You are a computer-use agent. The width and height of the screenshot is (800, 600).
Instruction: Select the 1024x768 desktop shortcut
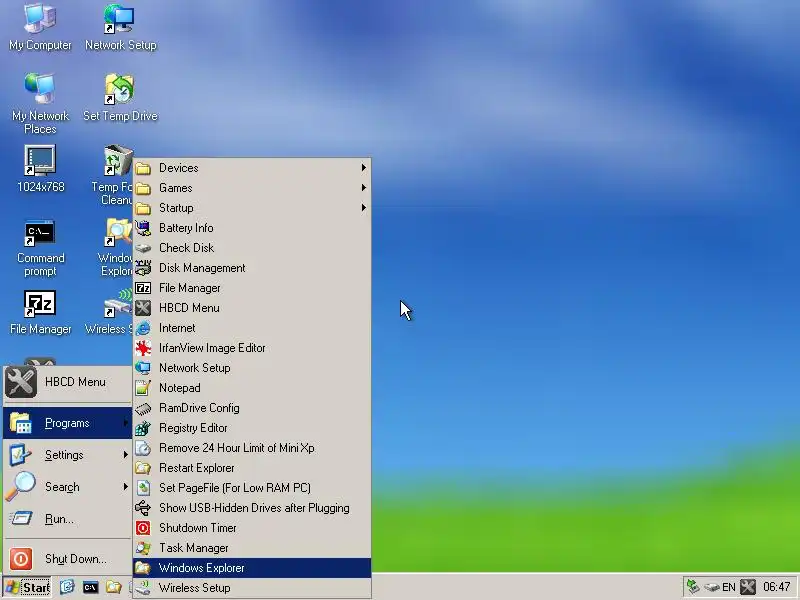40,169
